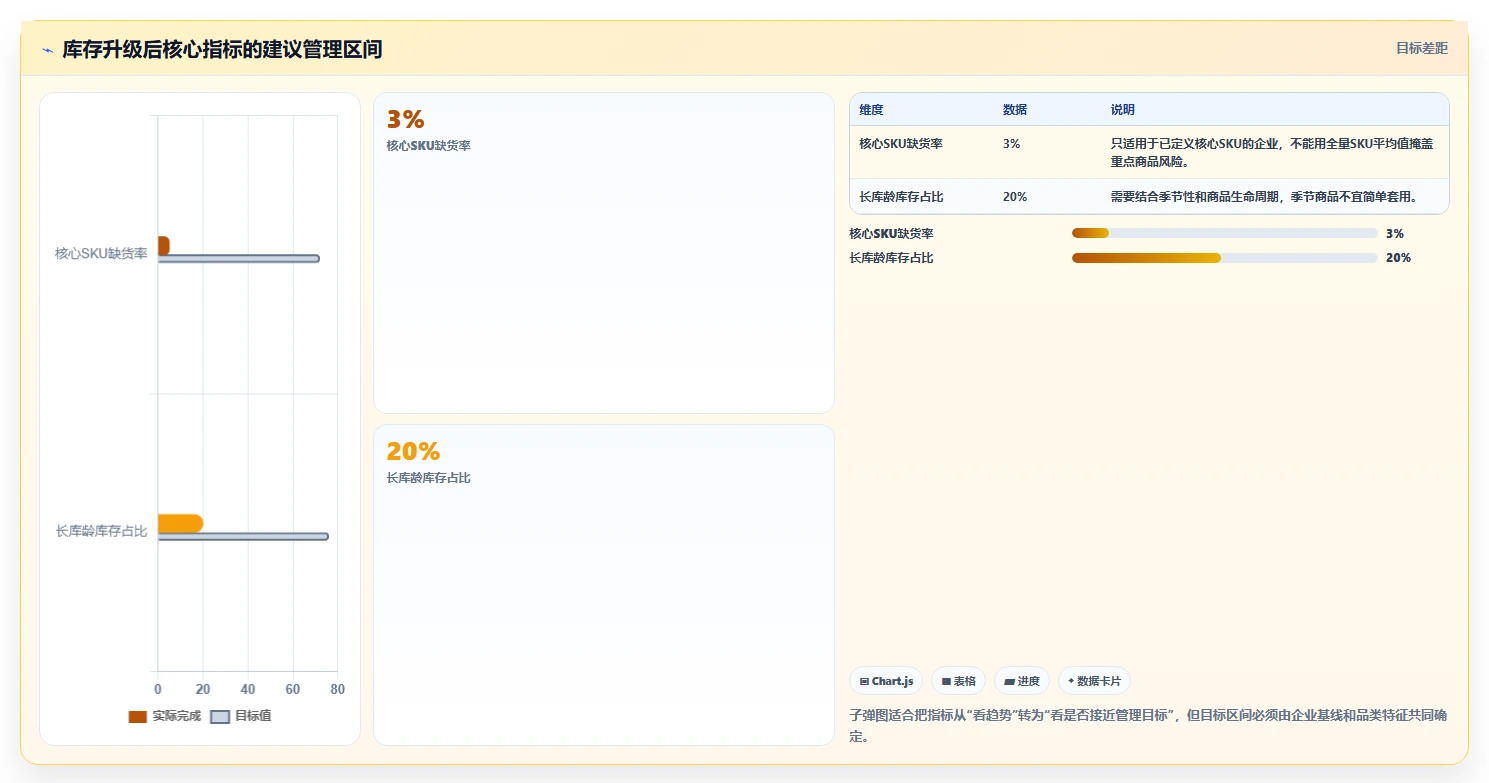The image size is (1489, 783).
Task: Click the 长库龄库存占比 actual bar in chart
Action: [180, 523]
